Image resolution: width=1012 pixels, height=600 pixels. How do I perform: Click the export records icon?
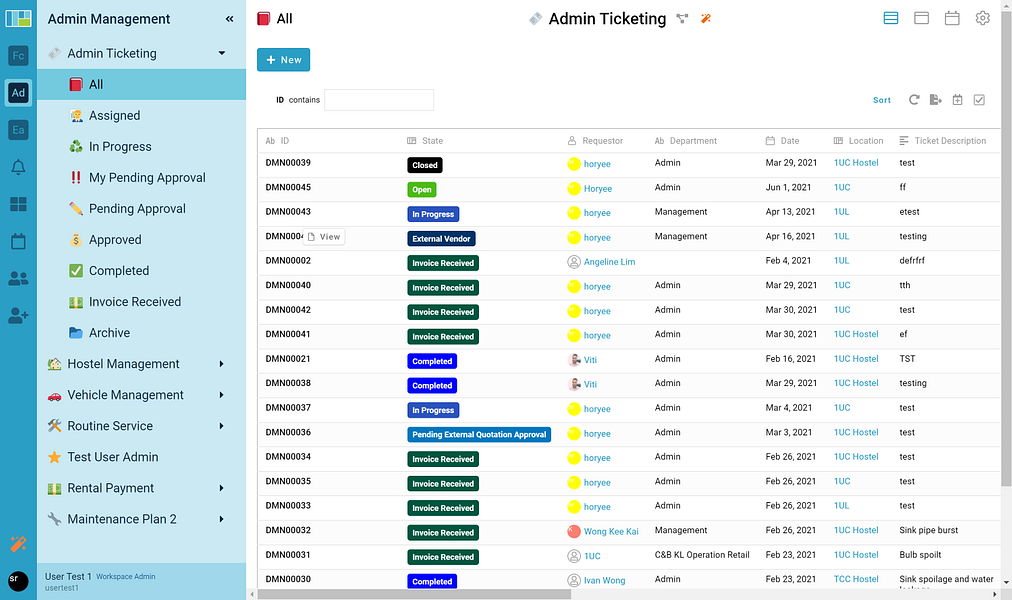(935, 99)
